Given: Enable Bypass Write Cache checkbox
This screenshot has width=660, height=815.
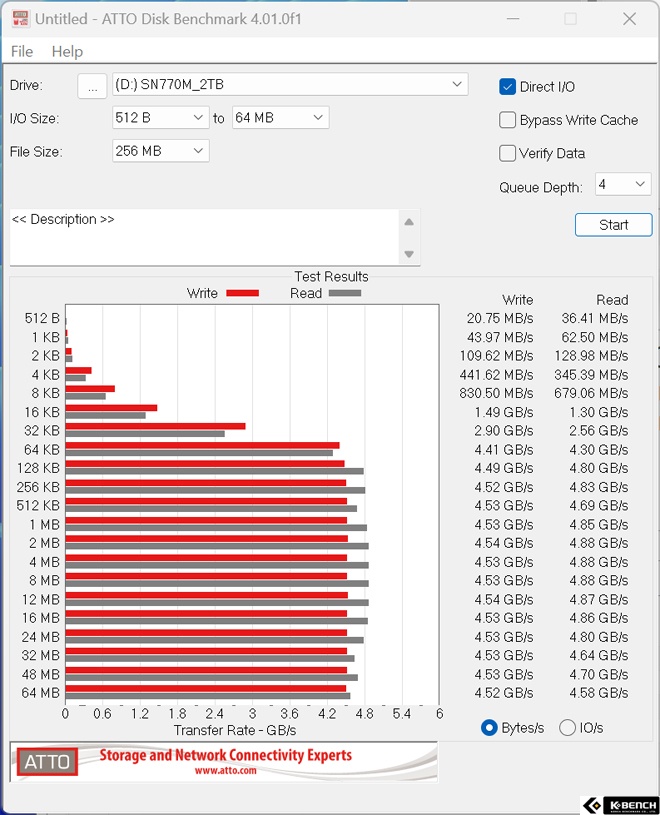Looking at the screenshot, I should point(507,120).
